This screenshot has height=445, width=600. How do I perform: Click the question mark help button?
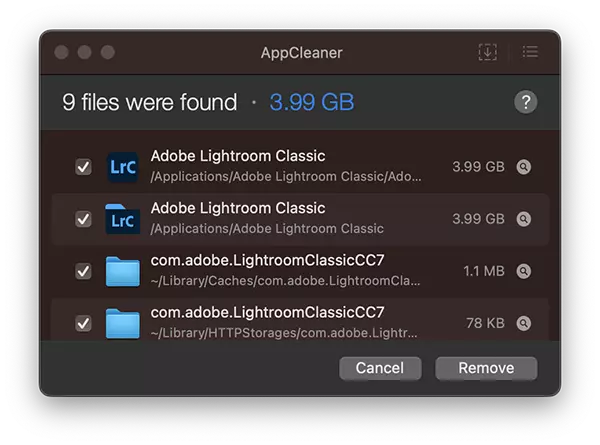click(x=525, y=102)
